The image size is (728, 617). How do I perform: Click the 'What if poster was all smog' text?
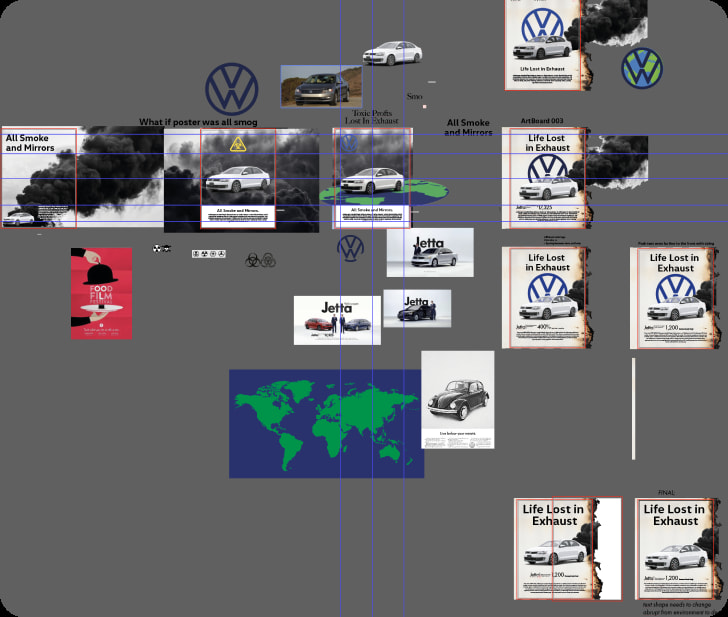(198, 122)
